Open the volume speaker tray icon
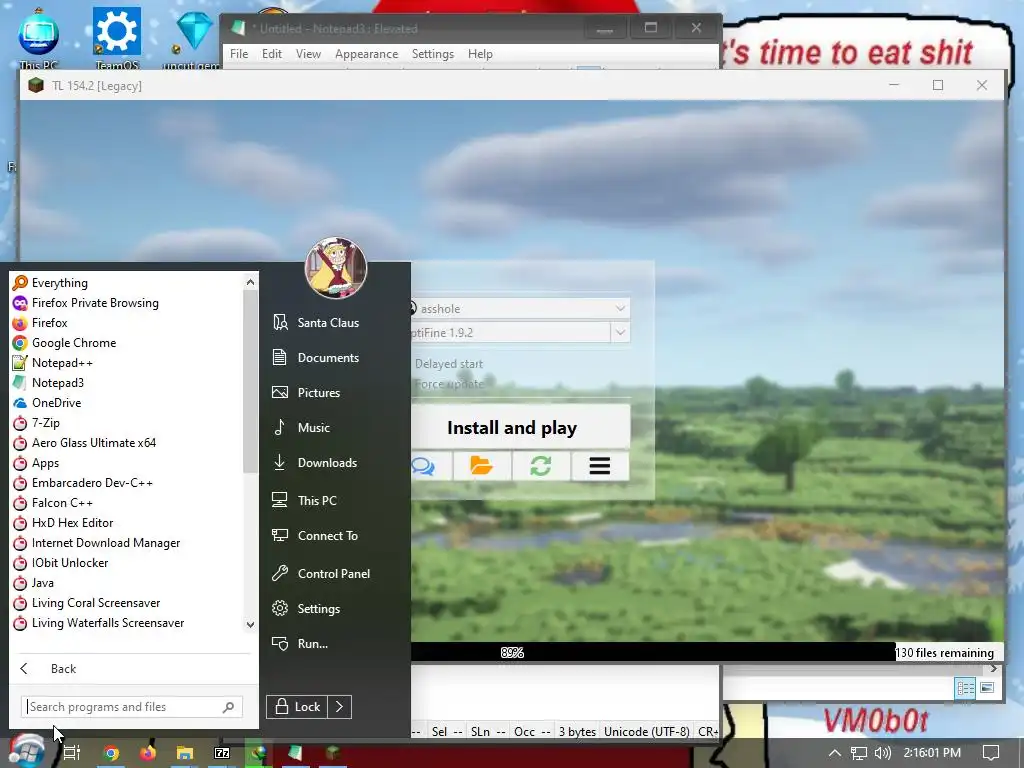The width and height of the screenshot is (1024, 768). tap(882, 753)
